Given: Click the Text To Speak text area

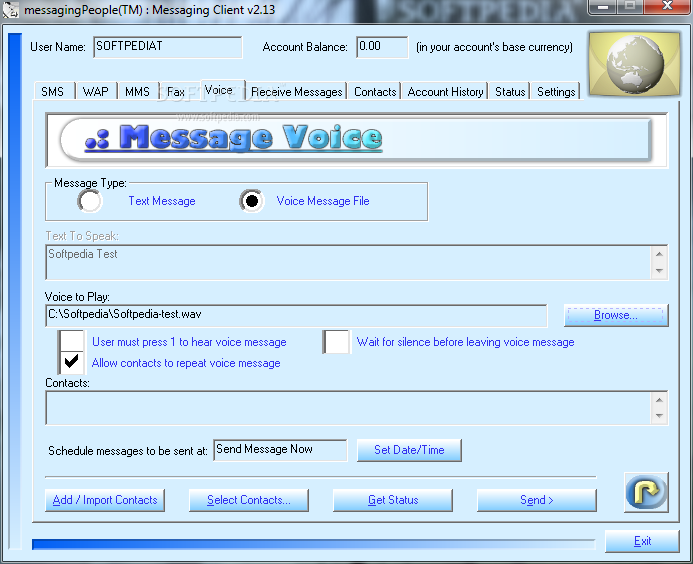Looking at the screenshot, I should coord(348,262).
